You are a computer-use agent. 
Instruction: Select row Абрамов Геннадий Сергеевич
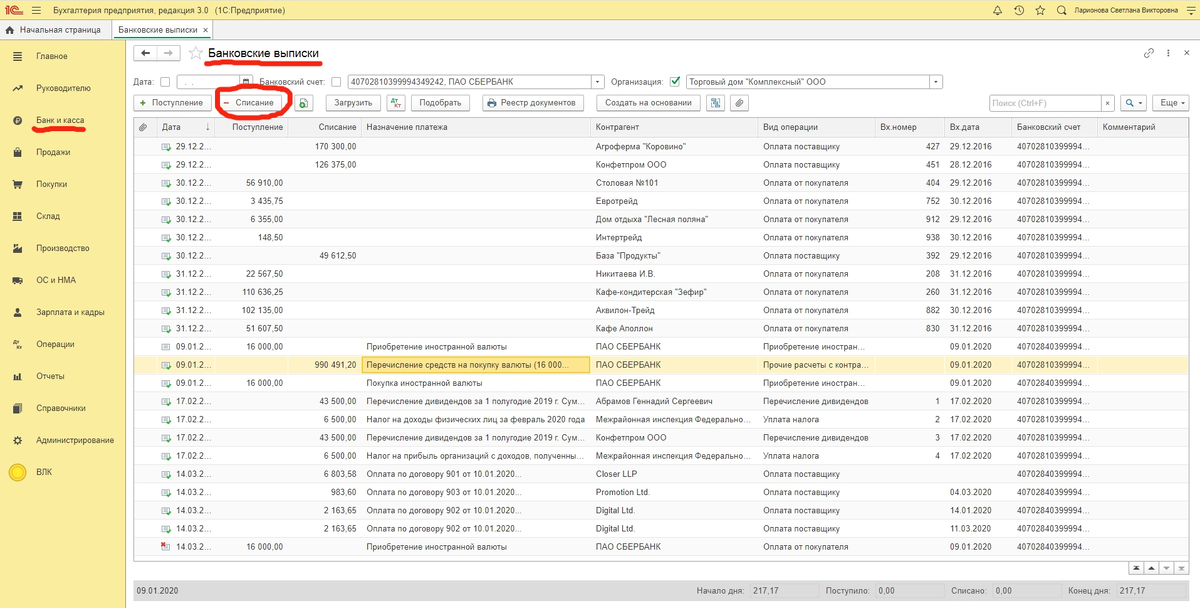click(662, 401)
